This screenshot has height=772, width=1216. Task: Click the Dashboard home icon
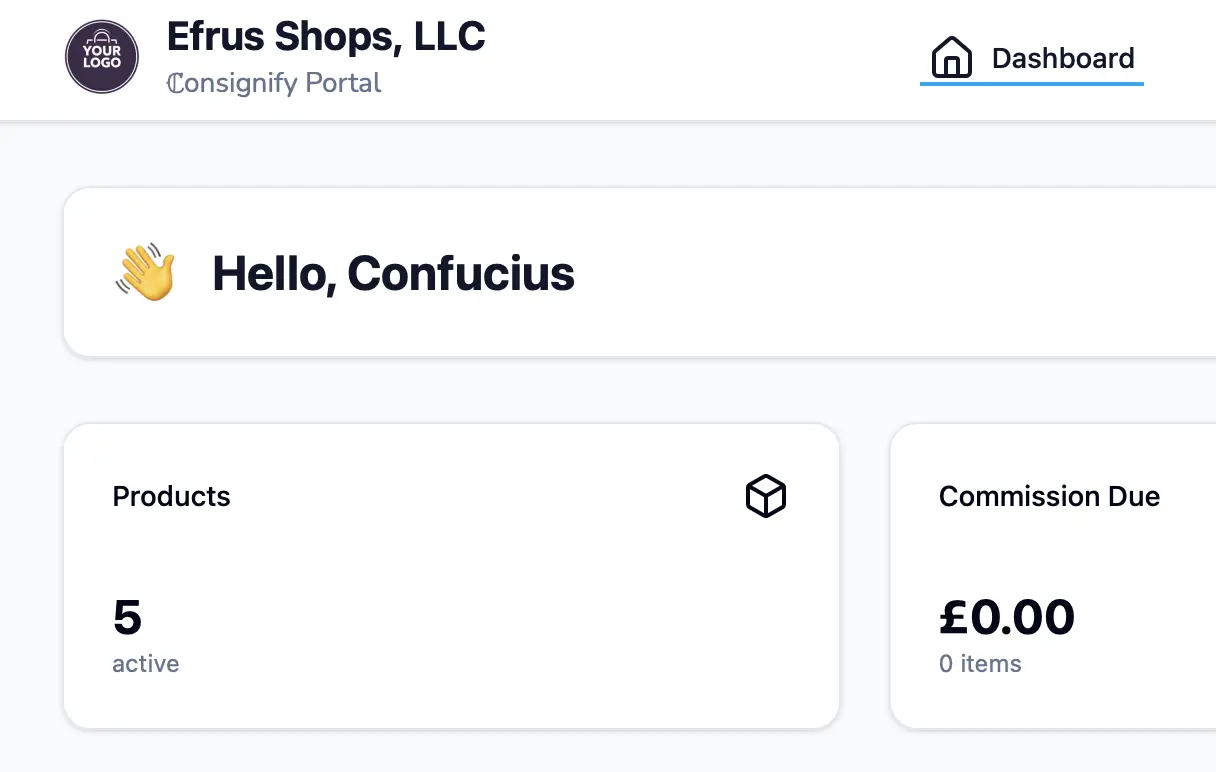(951, 58)
